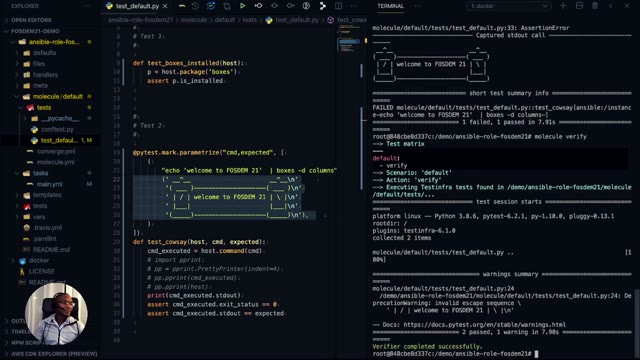Click 'assert cmd_executed.stdout == expected' line

click(x=216, y=313)
